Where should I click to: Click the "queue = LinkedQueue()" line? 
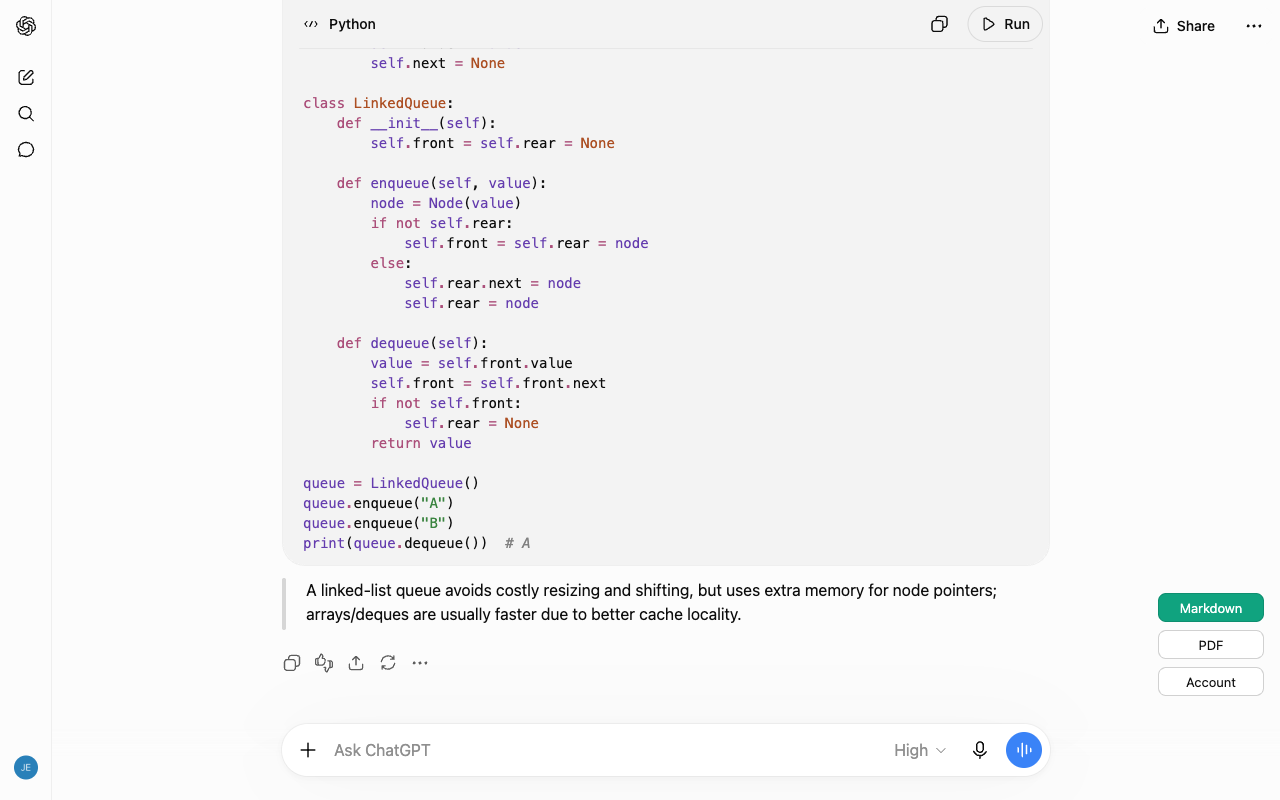[391, 483]
